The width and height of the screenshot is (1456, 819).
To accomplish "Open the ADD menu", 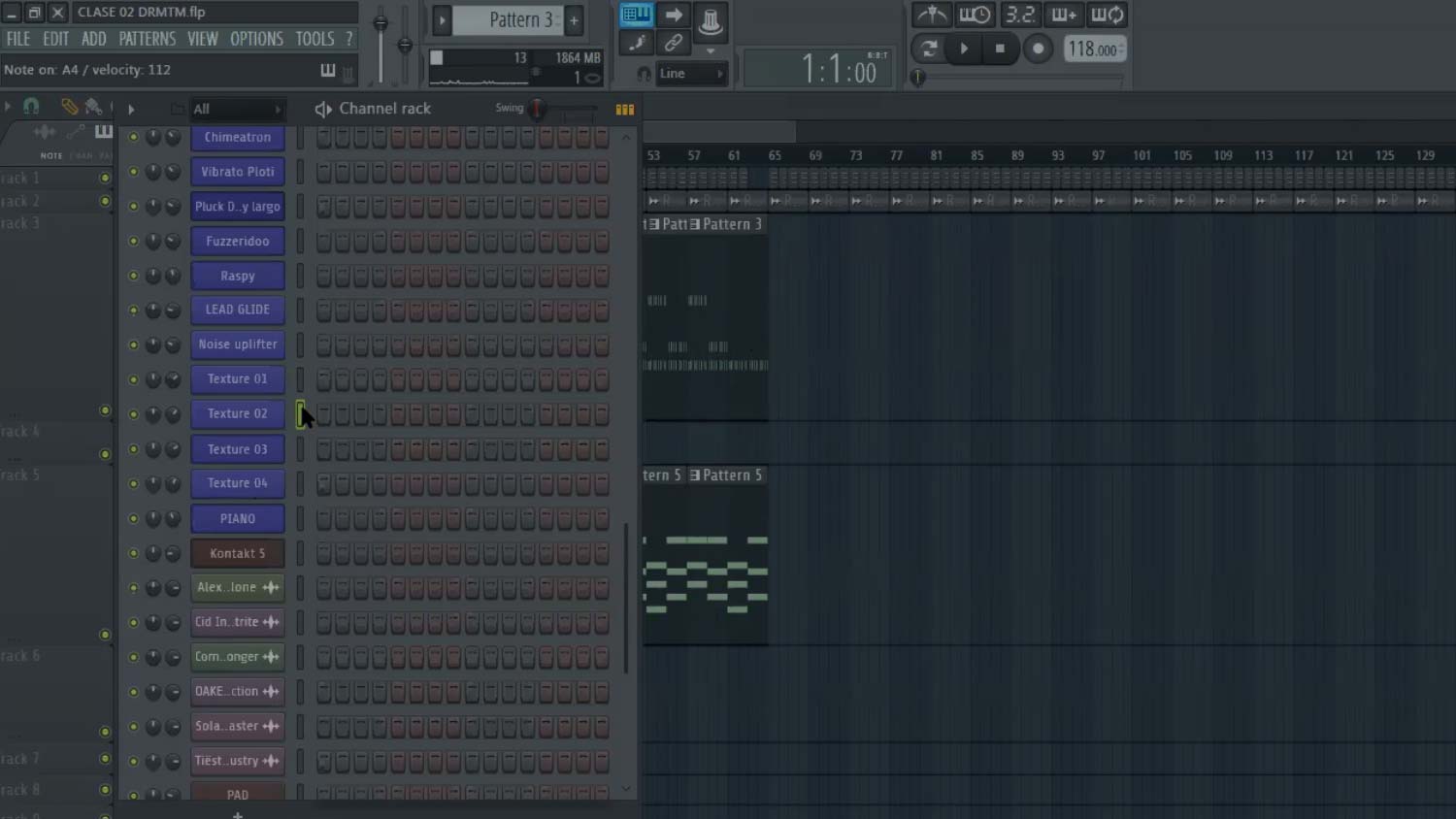I will 94,39.
